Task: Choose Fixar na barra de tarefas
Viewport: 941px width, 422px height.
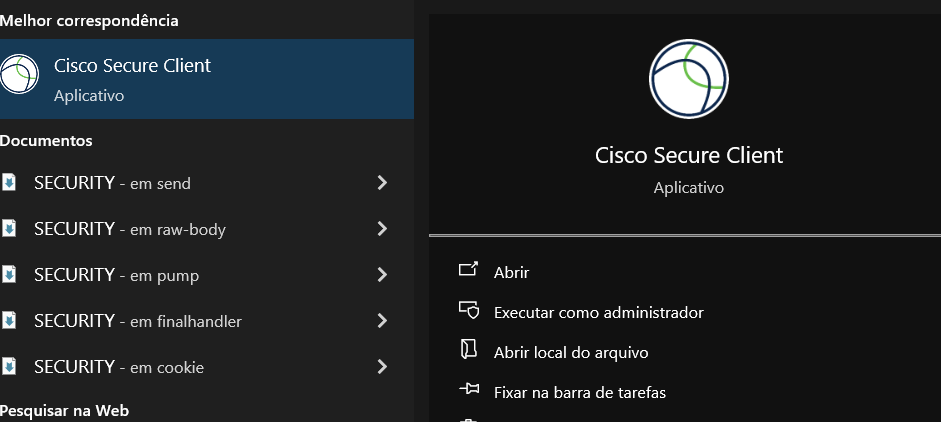Action: [x=580, y=393]
